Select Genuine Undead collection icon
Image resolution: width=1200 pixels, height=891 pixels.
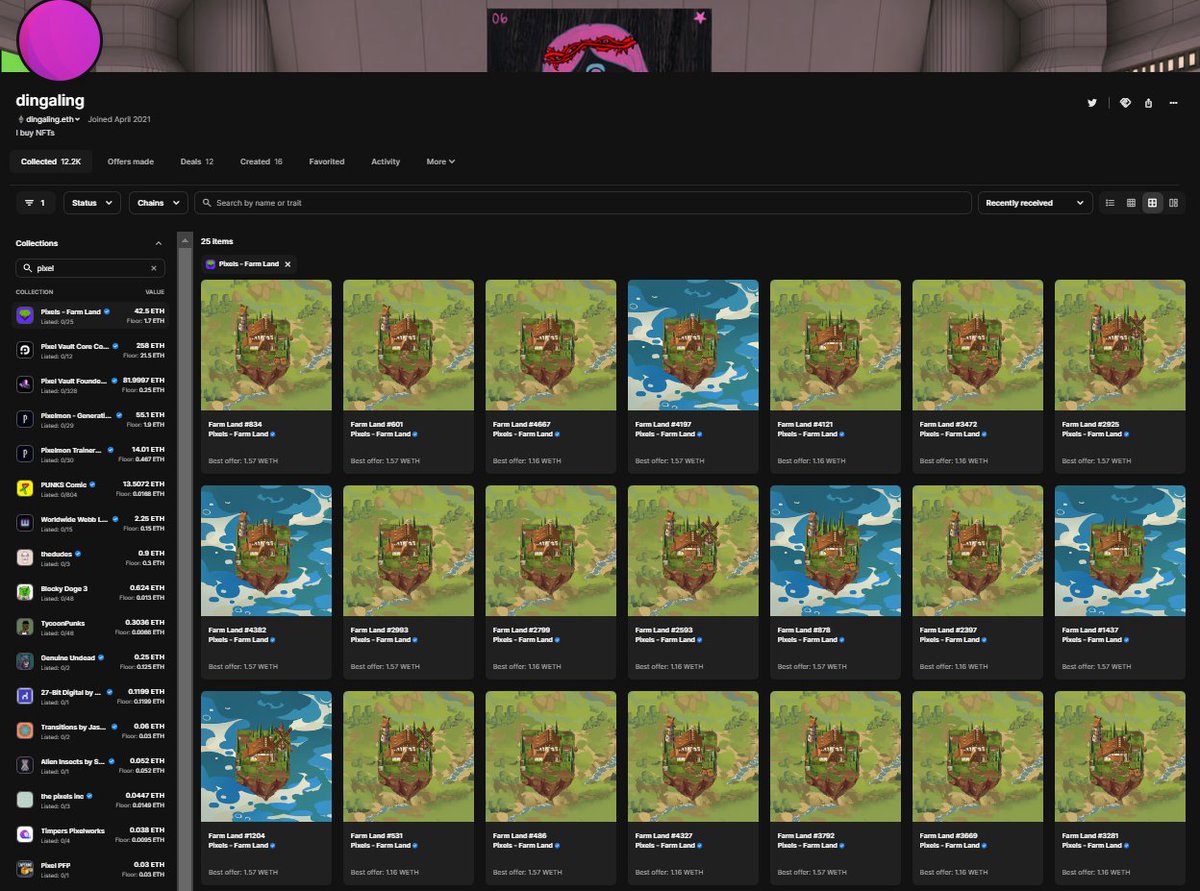coord(25,661)
